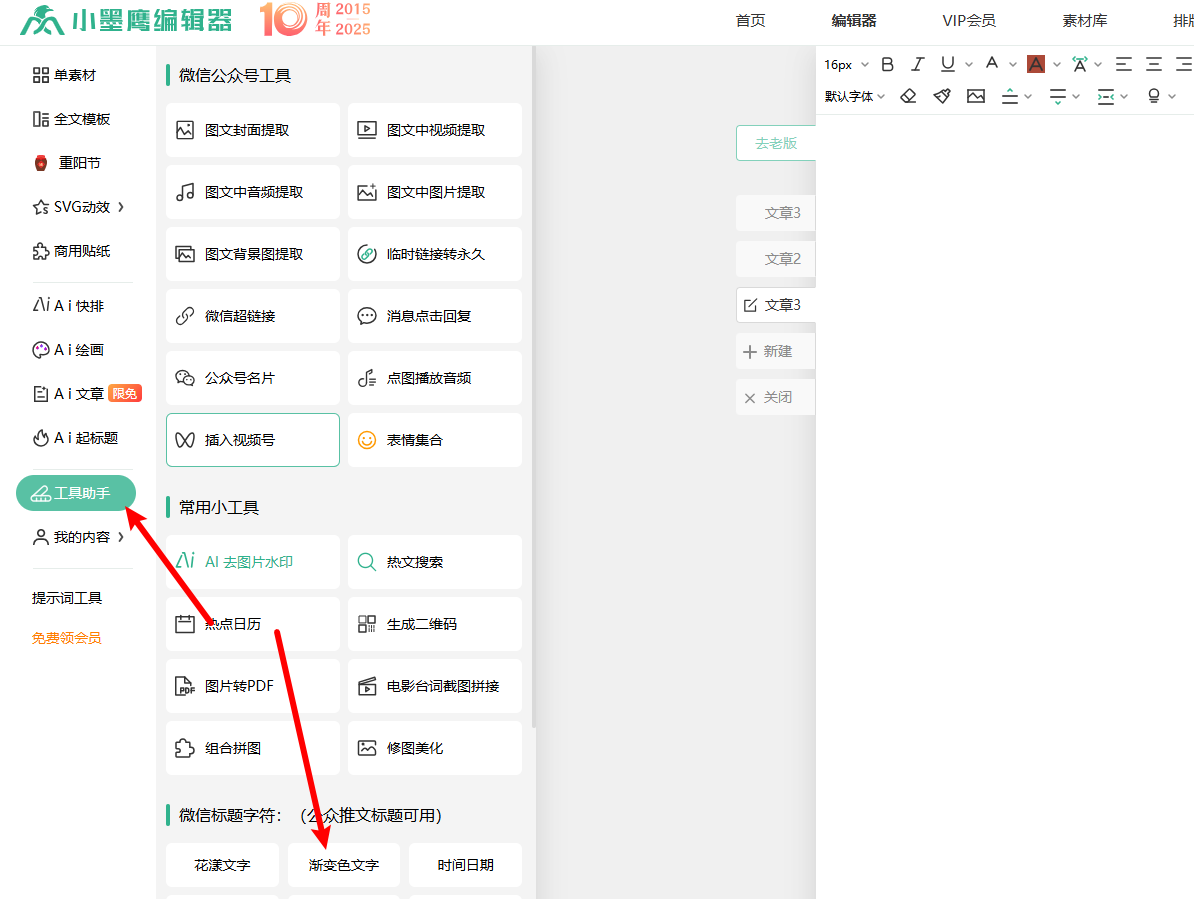Click the eraser clear-format icon
The image size is (1194, 899).
click(908, 96)
